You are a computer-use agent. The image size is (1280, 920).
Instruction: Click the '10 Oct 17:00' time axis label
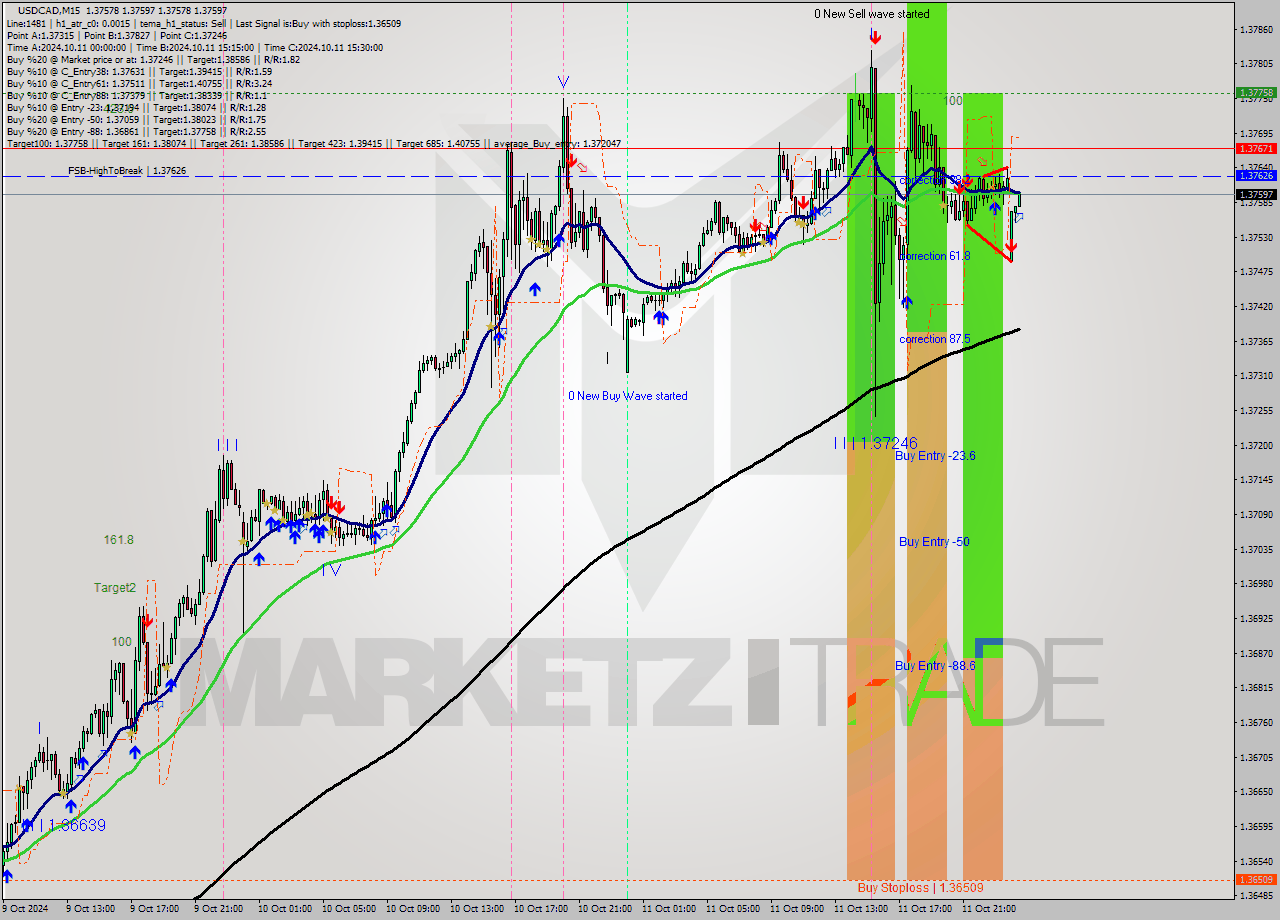pos(539,909)
